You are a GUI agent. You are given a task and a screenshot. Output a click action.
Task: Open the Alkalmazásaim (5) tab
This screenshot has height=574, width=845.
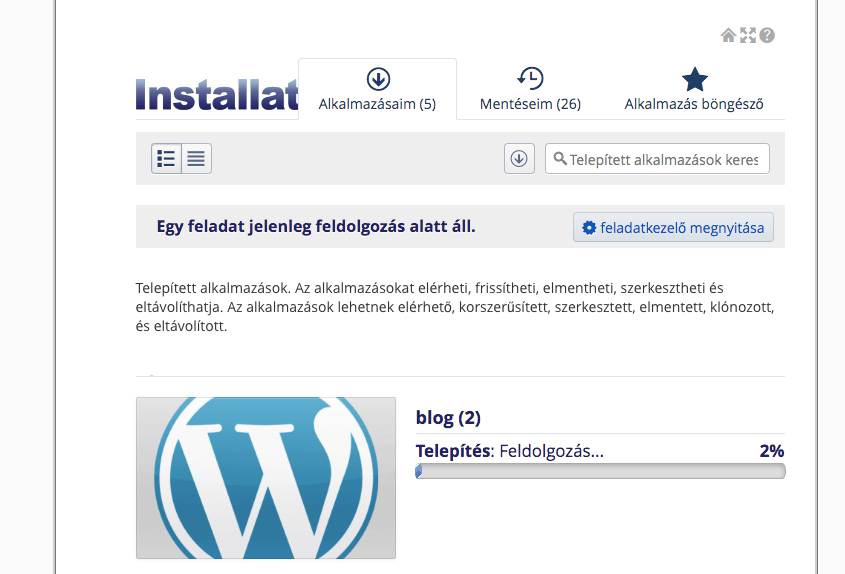point(377,89)
